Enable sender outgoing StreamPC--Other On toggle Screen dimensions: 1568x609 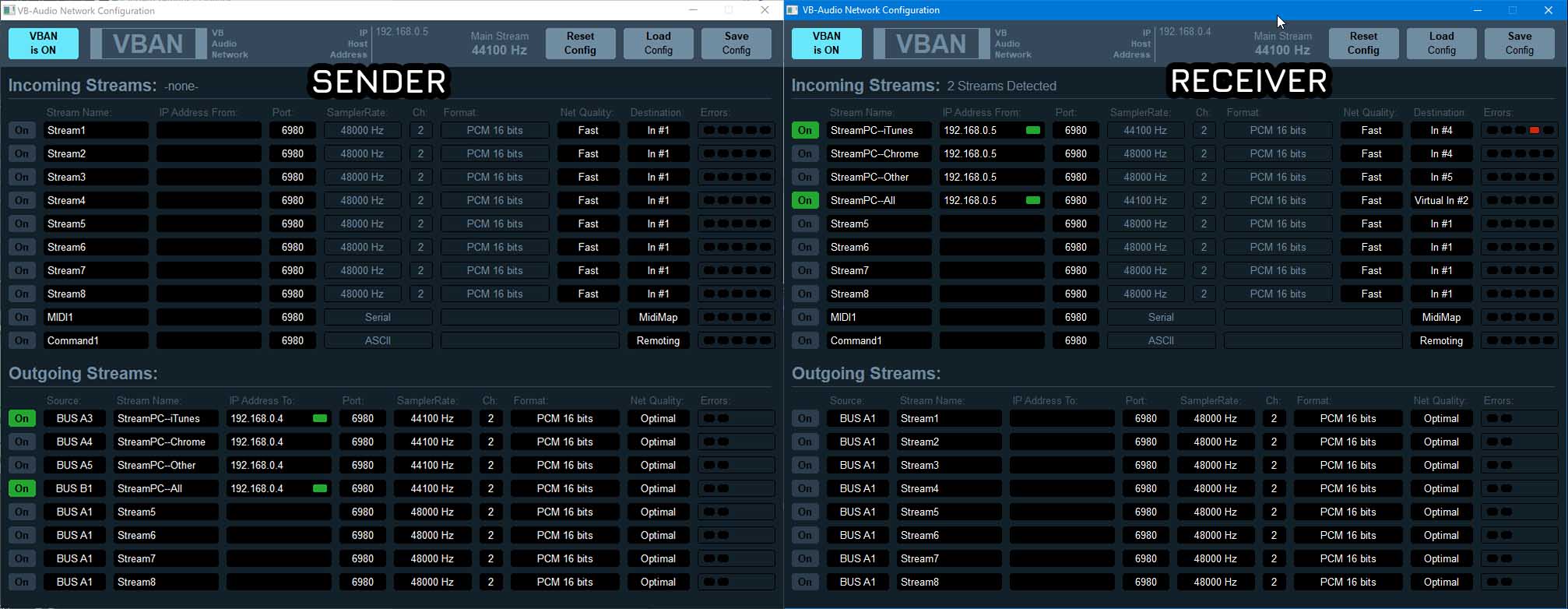(22, 465)
